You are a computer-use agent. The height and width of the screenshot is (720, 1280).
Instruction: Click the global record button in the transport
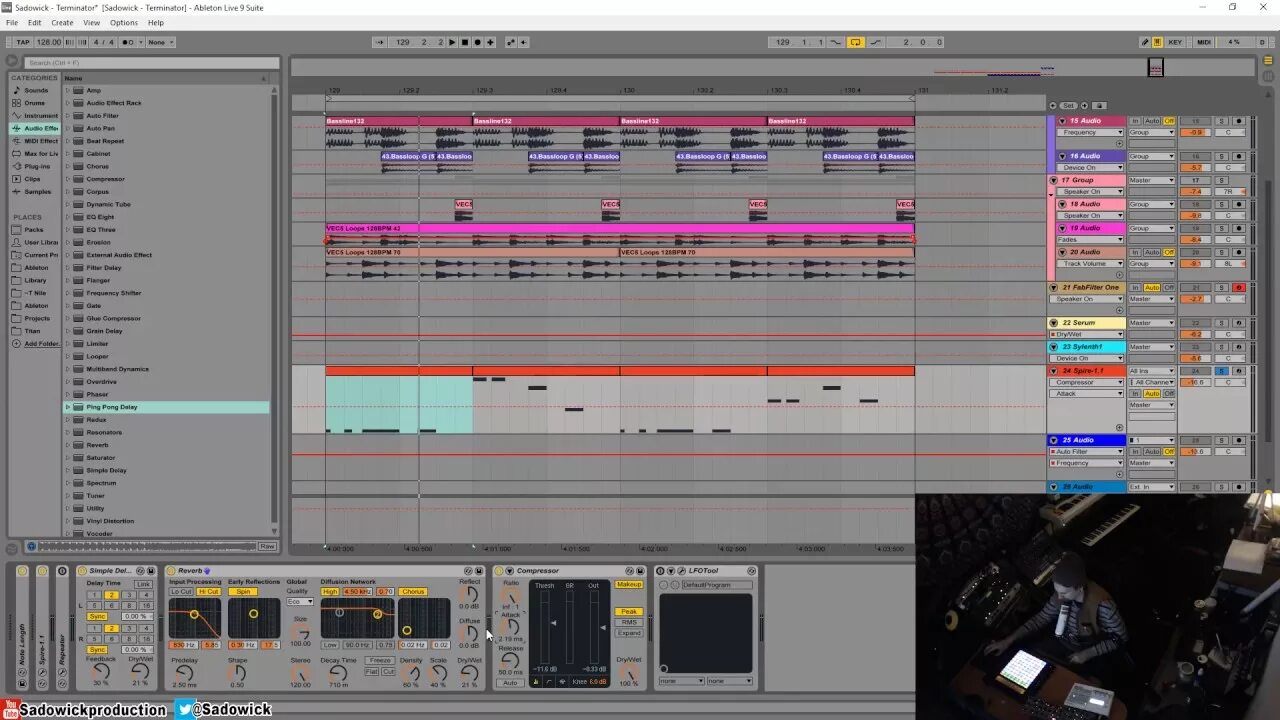478,42
